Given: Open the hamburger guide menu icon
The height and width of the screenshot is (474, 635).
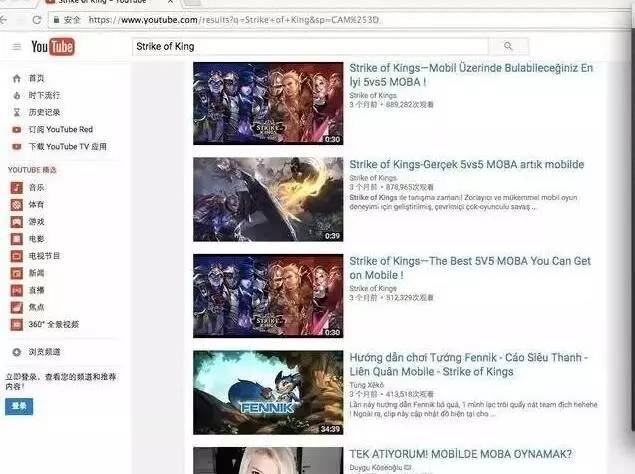Looking at the screenshot, I should click(16, 47).
